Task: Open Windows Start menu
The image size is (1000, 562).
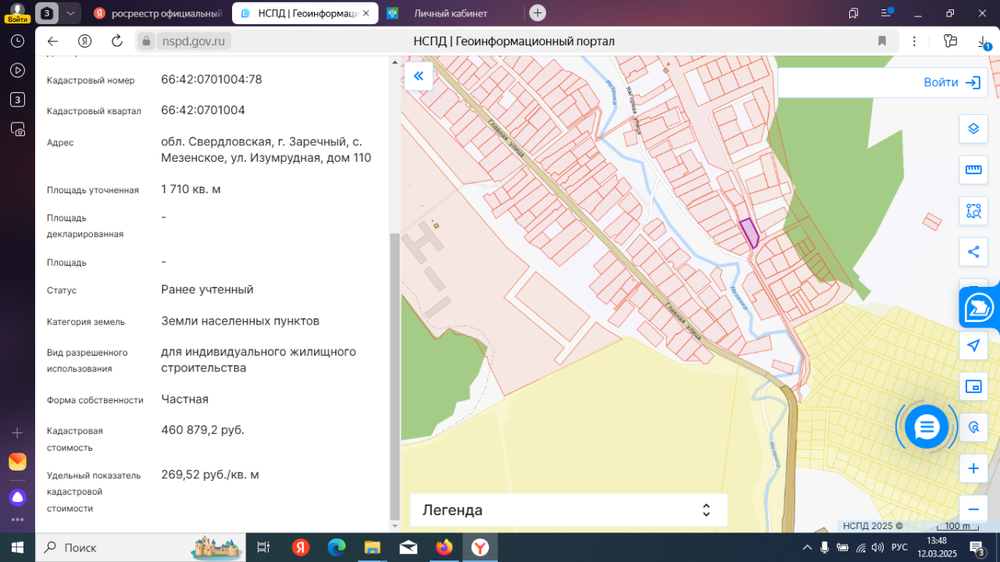Action: [x=17, y=547]
